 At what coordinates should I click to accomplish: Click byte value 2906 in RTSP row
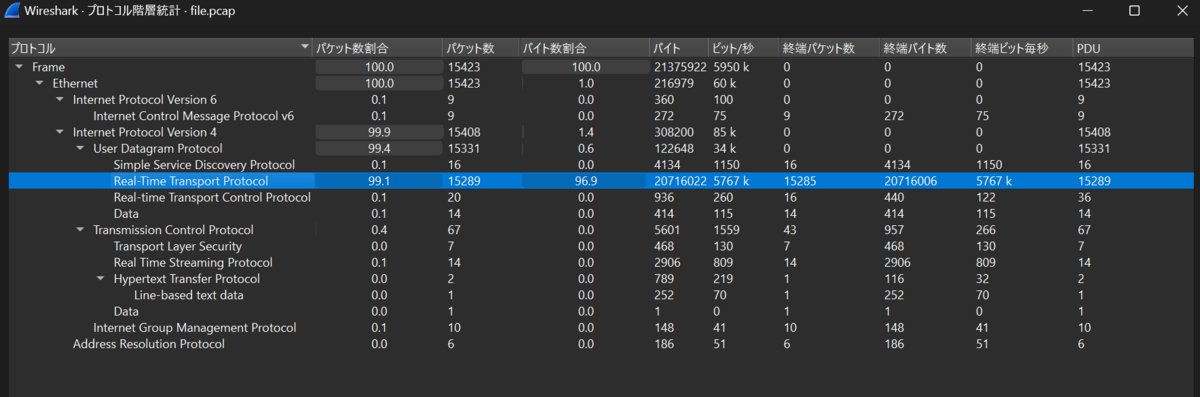[x=666, y=262]
